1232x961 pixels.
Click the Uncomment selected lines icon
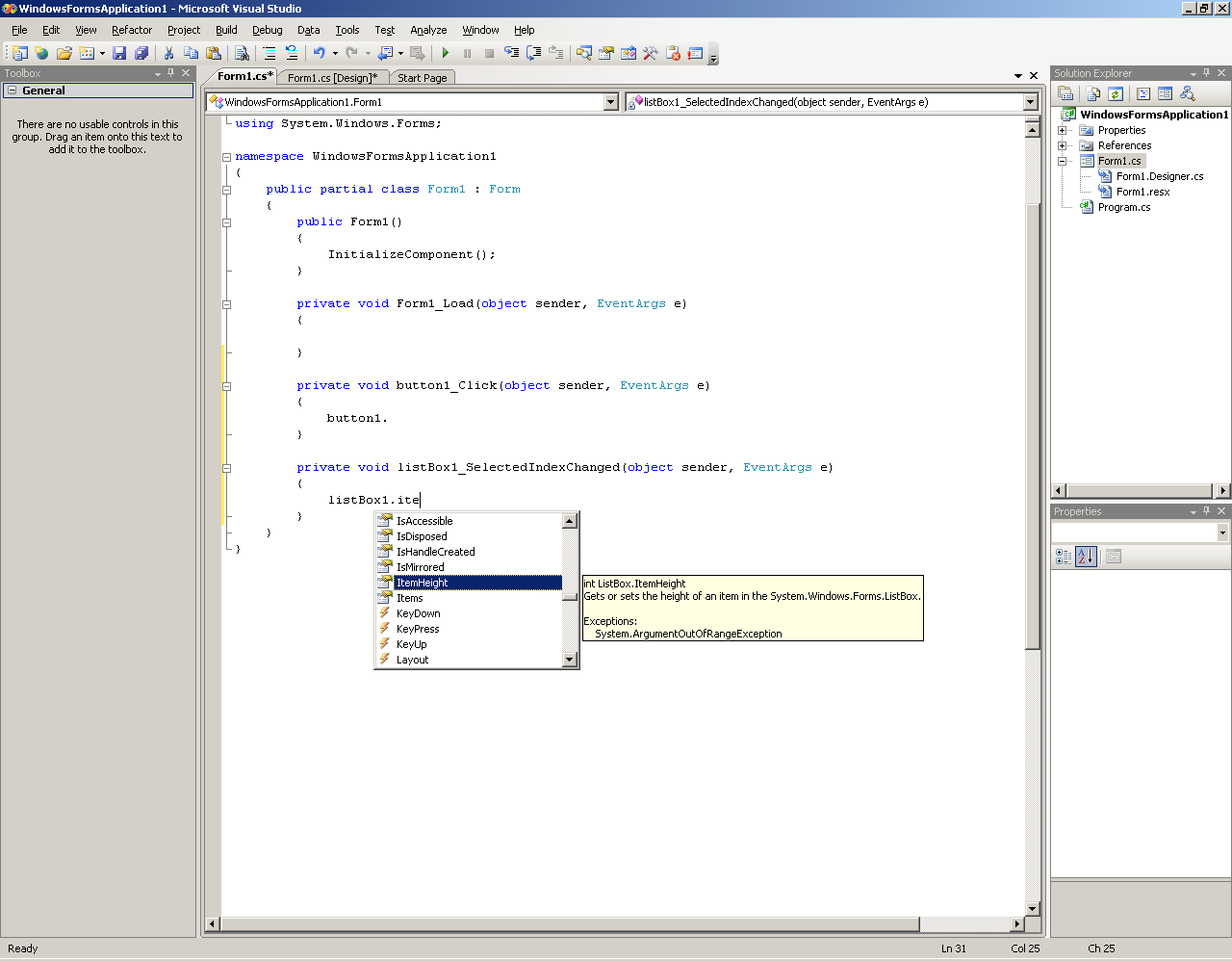(292, 53)
